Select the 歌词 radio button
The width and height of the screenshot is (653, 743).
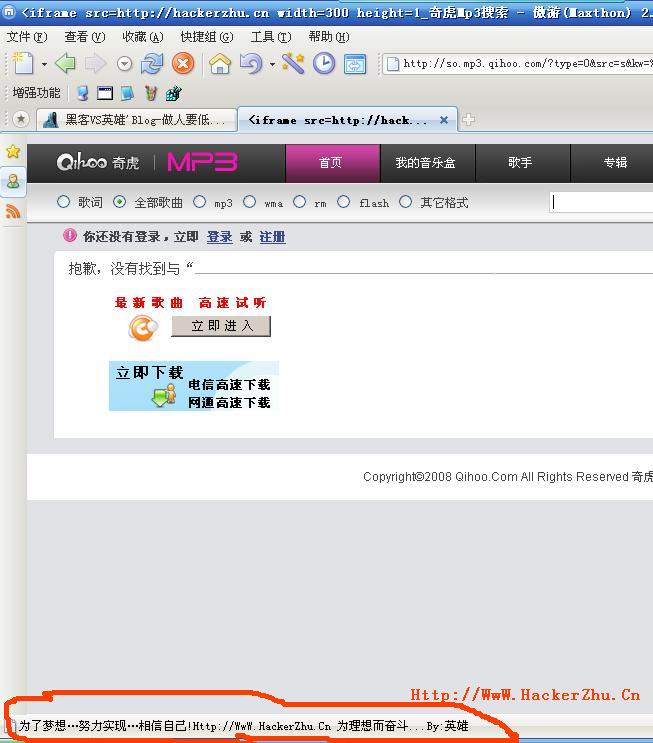click(64, 202)
